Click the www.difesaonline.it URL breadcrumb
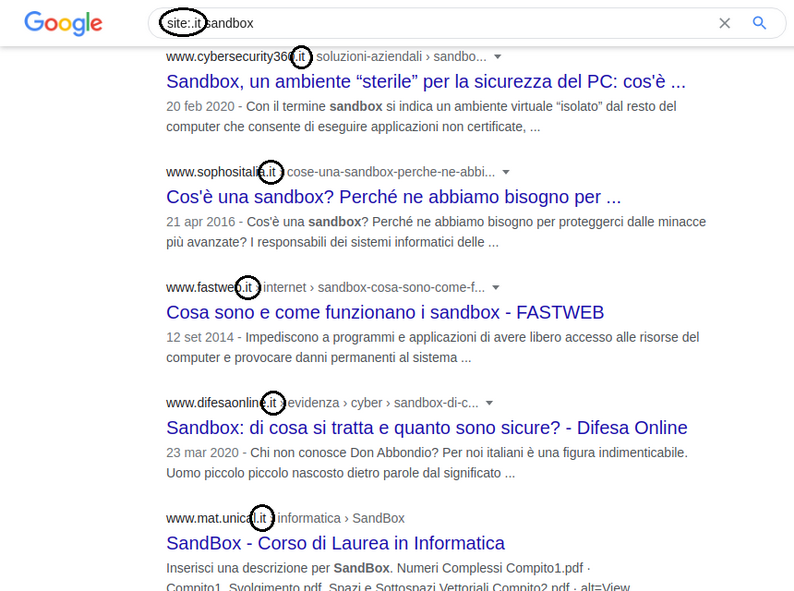Viewport: 794px width, 591px height. click(322, 403)
